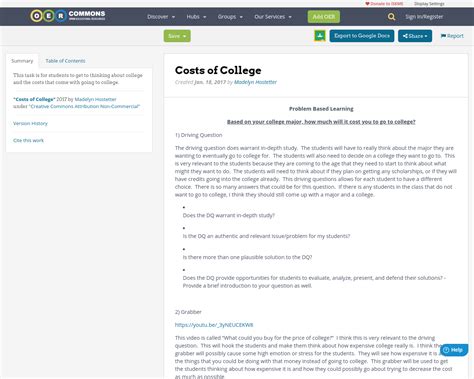
Task: Expand the Our Services menu
Action: pyautogui.click(x=273, y=17)
